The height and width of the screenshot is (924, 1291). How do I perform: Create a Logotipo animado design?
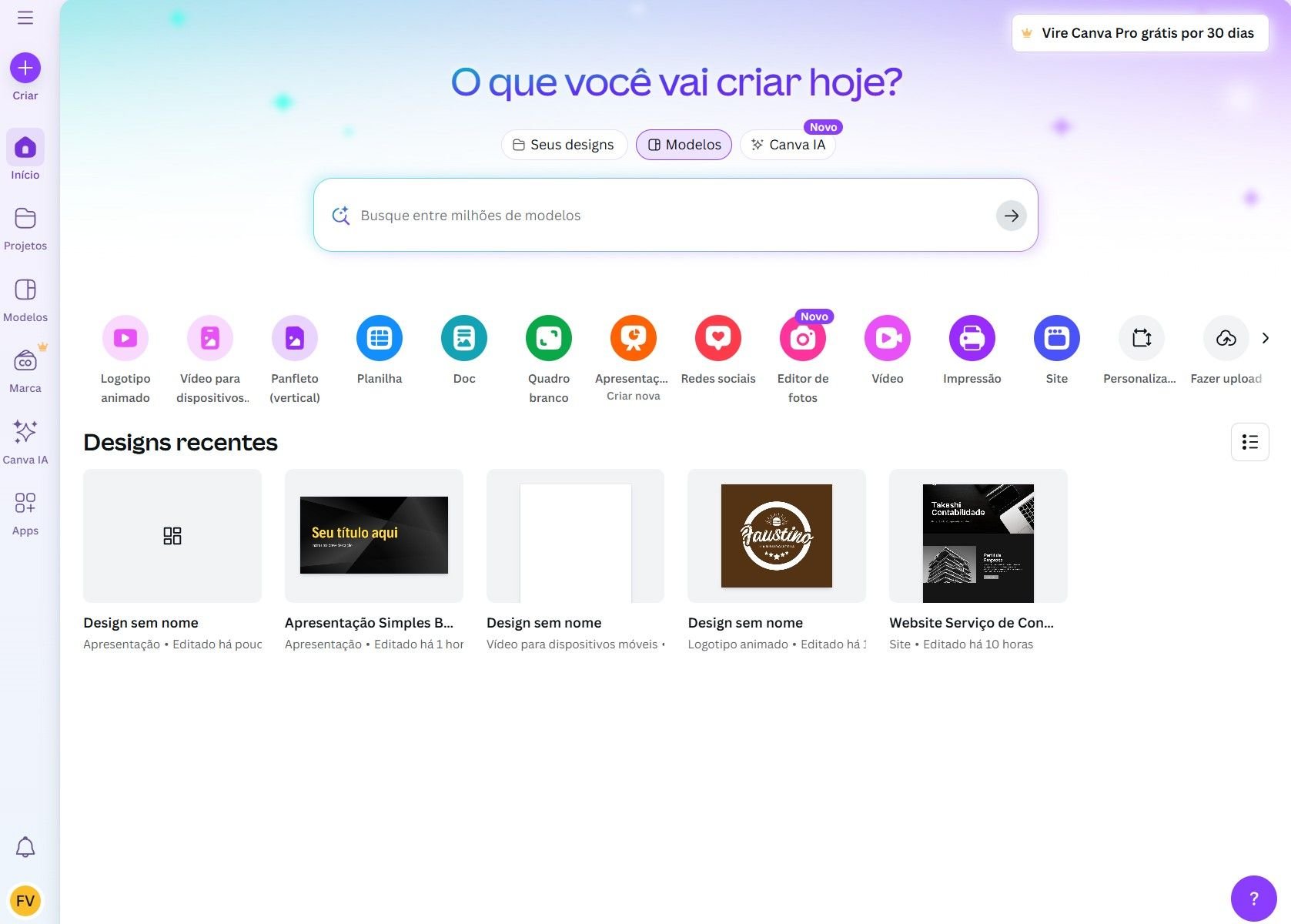[x=125, y=338]
